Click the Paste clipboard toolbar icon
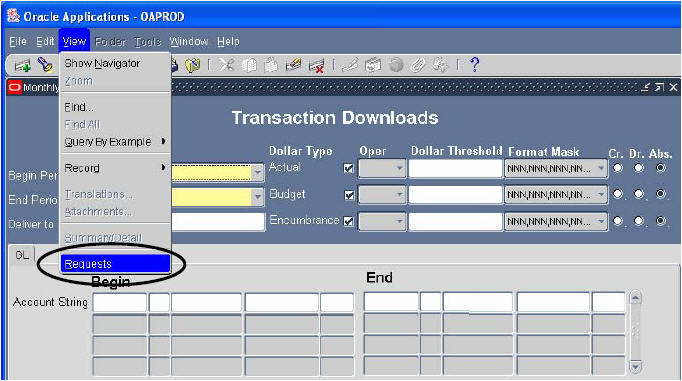The image size is (682, 381). point(271,65)
